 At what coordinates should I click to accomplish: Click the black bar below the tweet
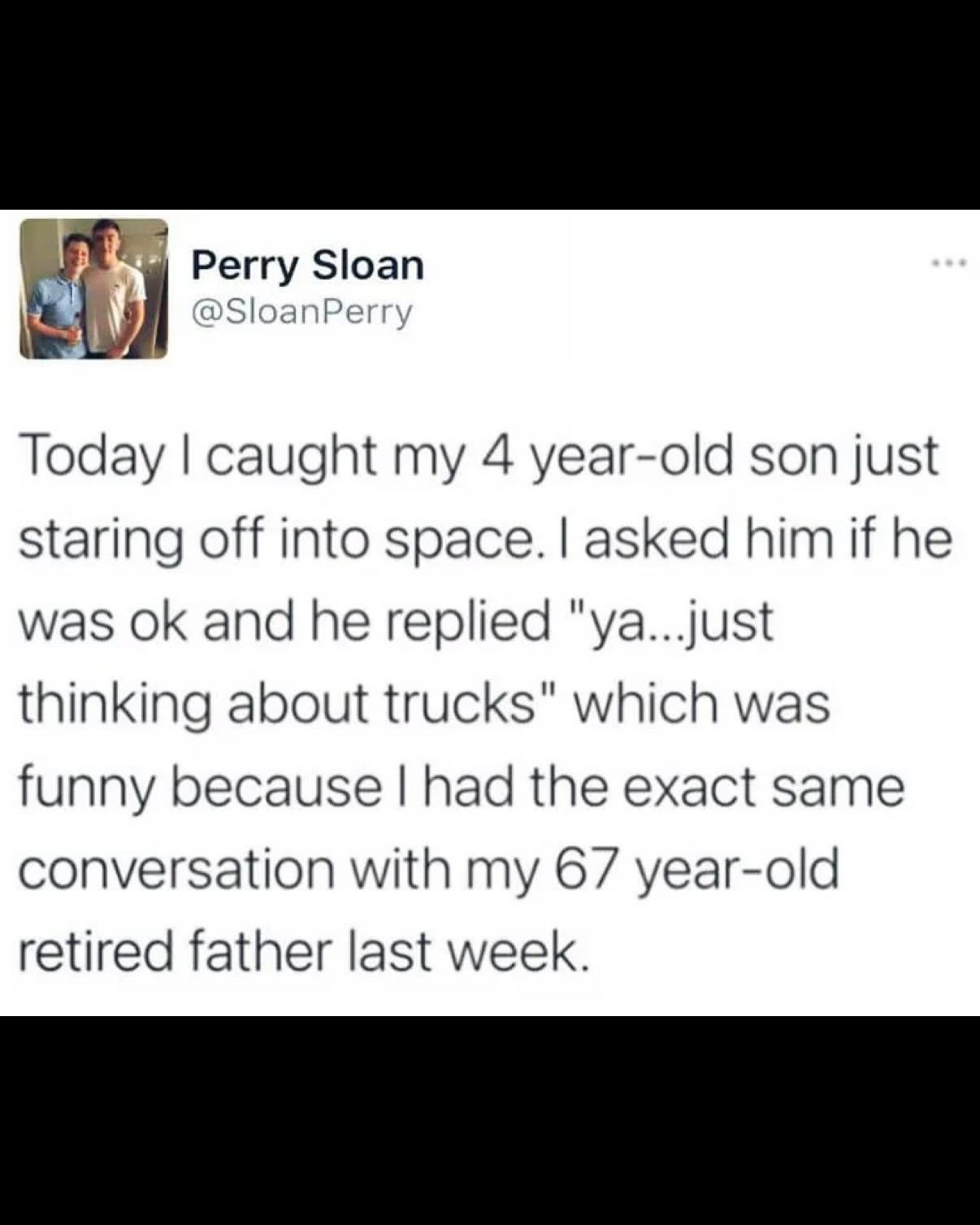pos(490,1120)
